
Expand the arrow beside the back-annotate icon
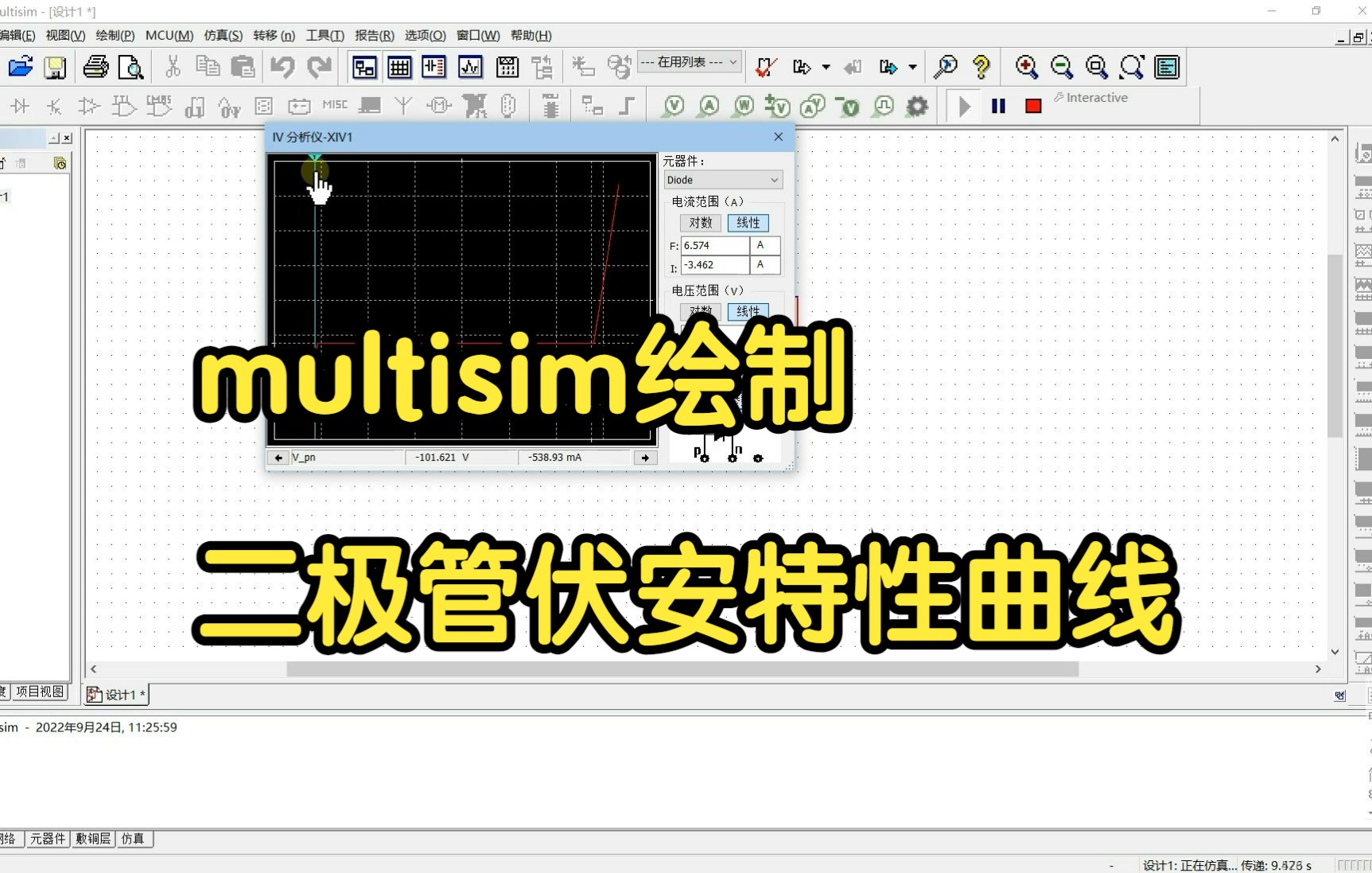(826, 68)
